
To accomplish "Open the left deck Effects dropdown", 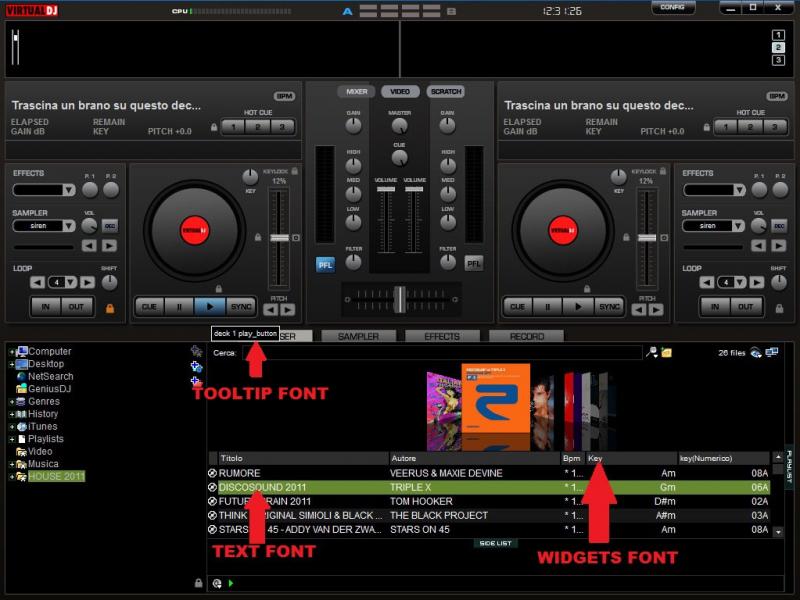I will point(69,190).
